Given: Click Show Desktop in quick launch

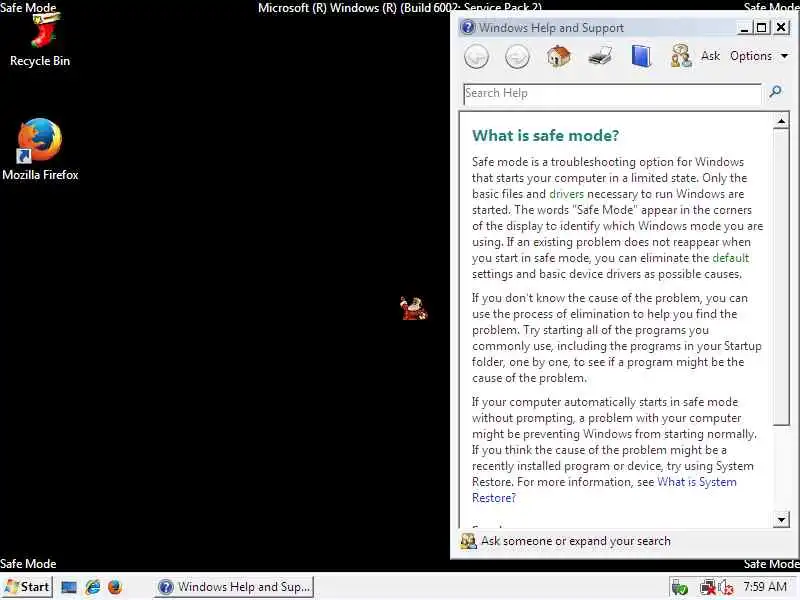Looking at the screenshot, I should [69, 587].
